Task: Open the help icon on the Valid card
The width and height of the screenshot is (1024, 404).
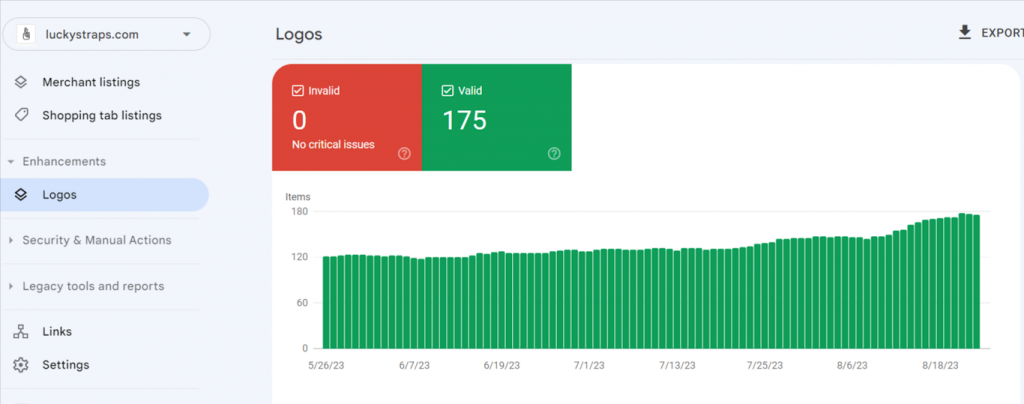Action: [x=554, y=153]
